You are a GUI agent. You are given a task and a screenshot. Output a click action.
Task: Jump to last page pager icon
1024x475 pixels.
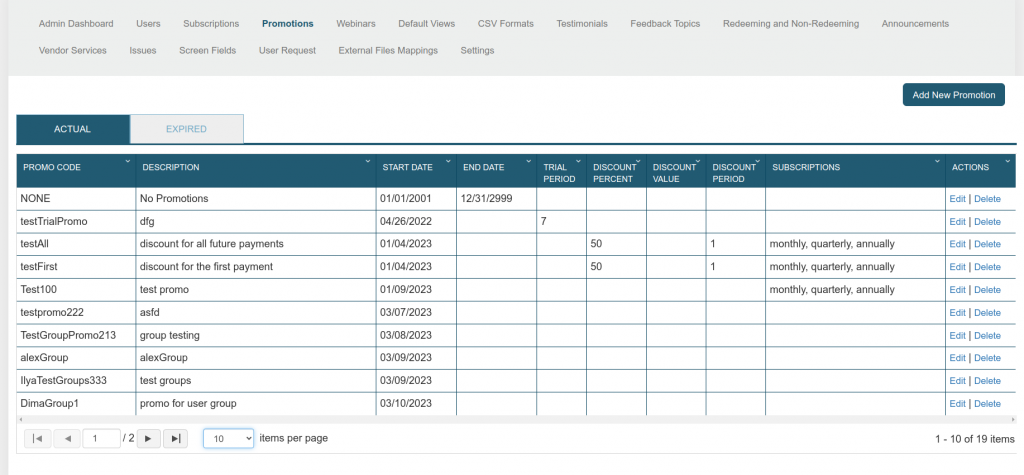pyautogui.click(x=175, y=438)
